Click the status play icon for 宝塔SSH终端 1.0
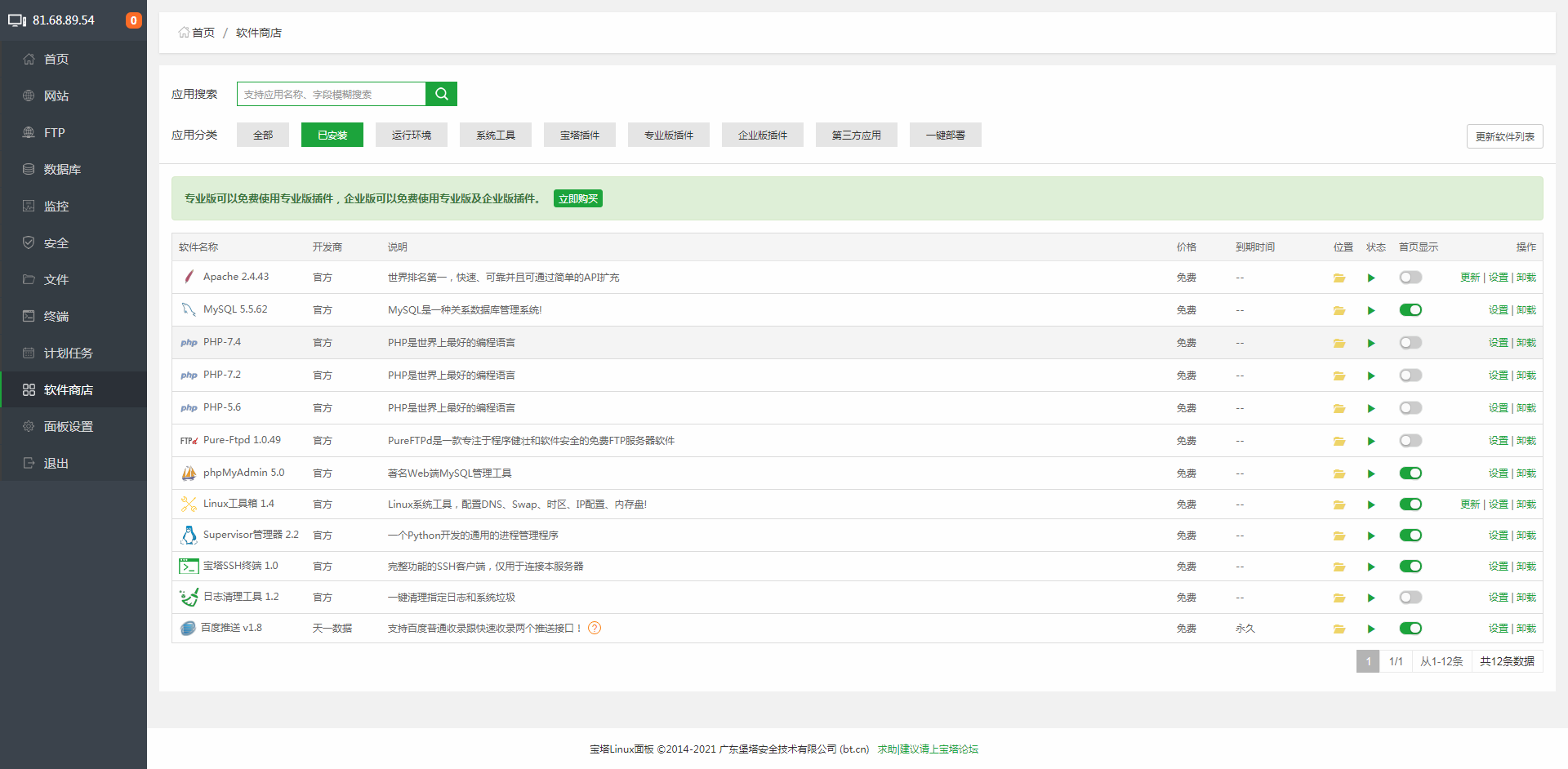Screen dimensions: 1568x769 click(x=1371, y=567)
